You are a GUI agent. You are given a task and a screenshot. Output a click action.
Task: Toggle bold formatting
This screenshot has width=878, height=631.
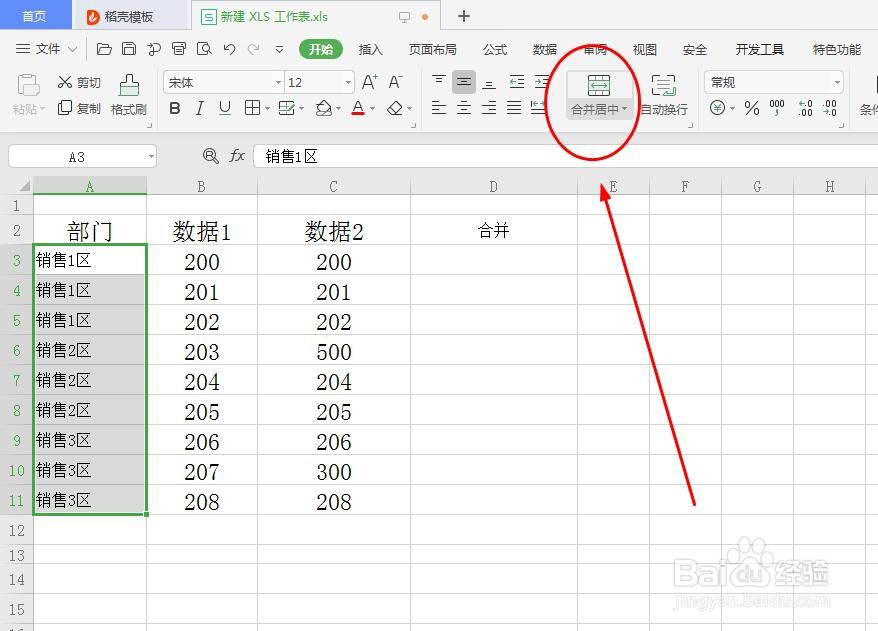tap(174, 109)
